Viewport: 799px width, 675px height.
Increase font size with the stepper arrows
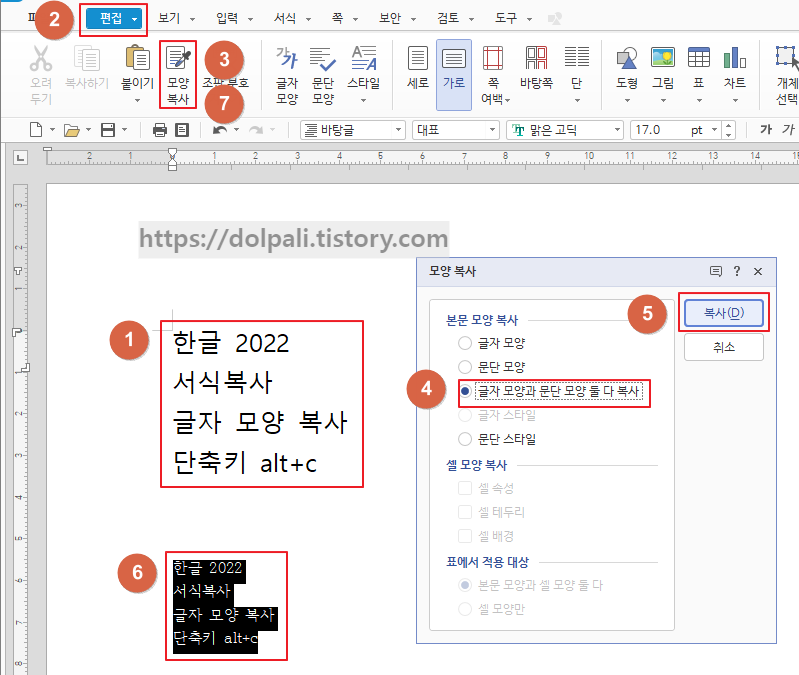point(729,126)
